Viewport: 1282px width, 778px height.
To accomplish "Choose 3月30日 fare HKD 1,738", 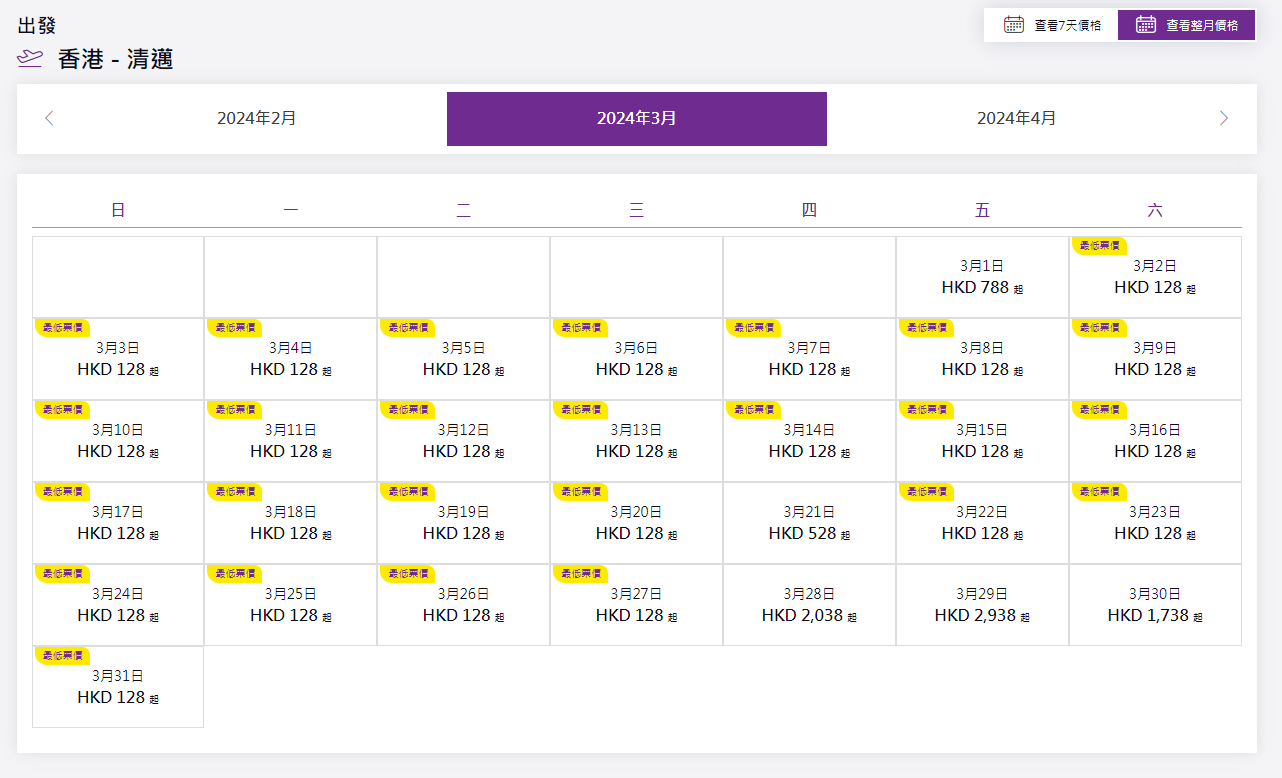I will click(x=1155, y=606).
